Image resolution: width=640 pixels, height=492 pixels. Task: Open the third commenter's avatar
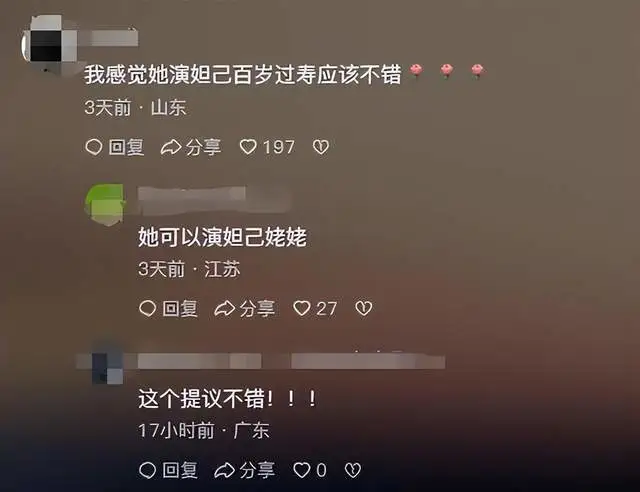(x=106, y=367)
